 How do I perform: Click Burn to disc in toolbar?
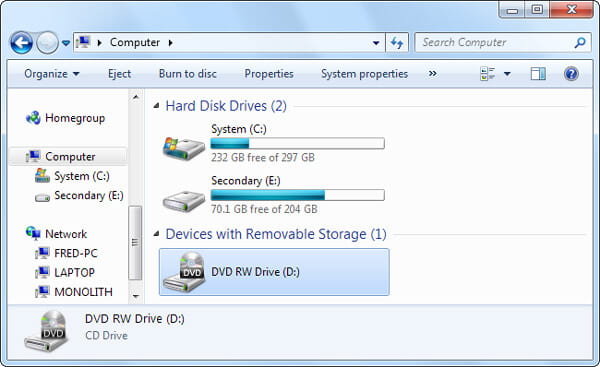pyautogui.click(x=188, y=73)
